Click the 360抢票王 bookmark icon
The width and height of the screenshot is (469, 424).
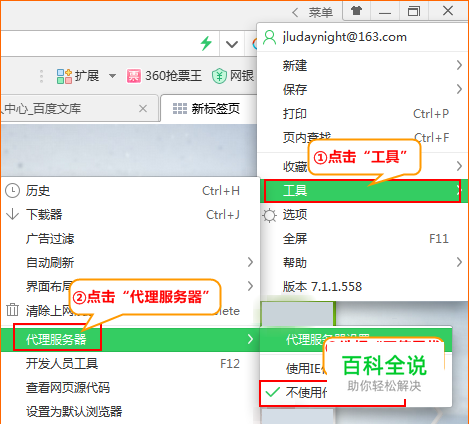pos(134,76)
